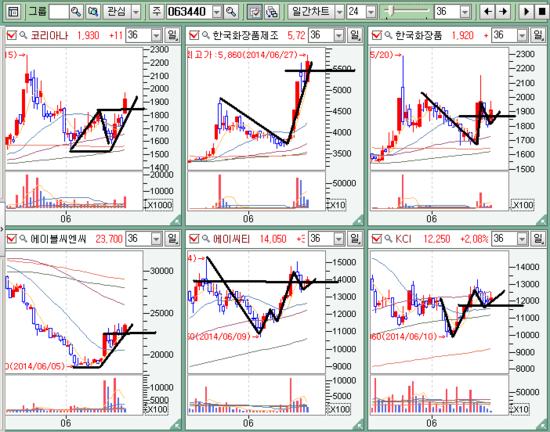Click the 코리아나 stock name

pyautogui.click(x=49, y=35)
